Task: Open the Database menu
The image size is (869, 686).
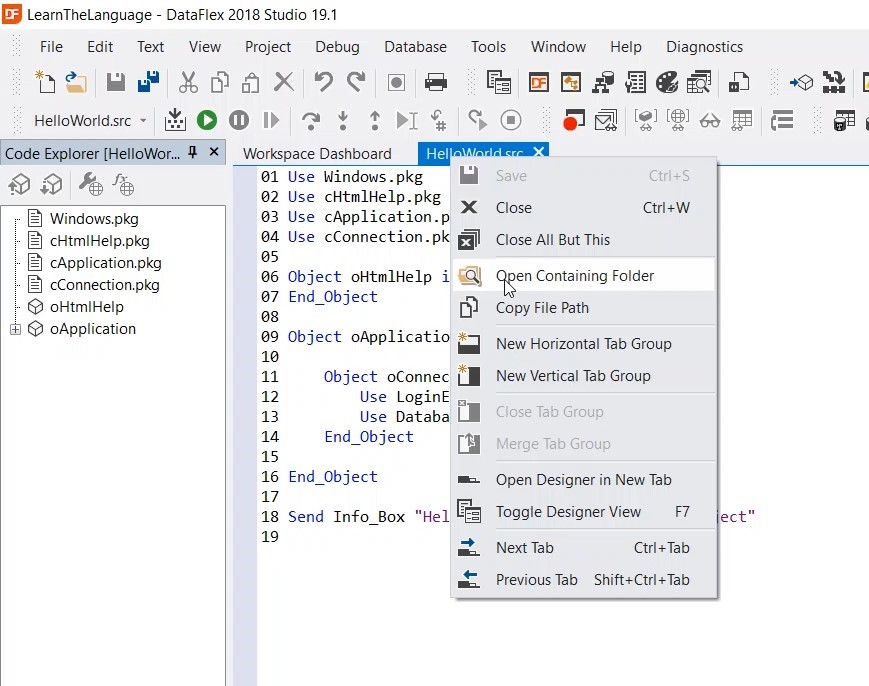Action: (415, 46)
